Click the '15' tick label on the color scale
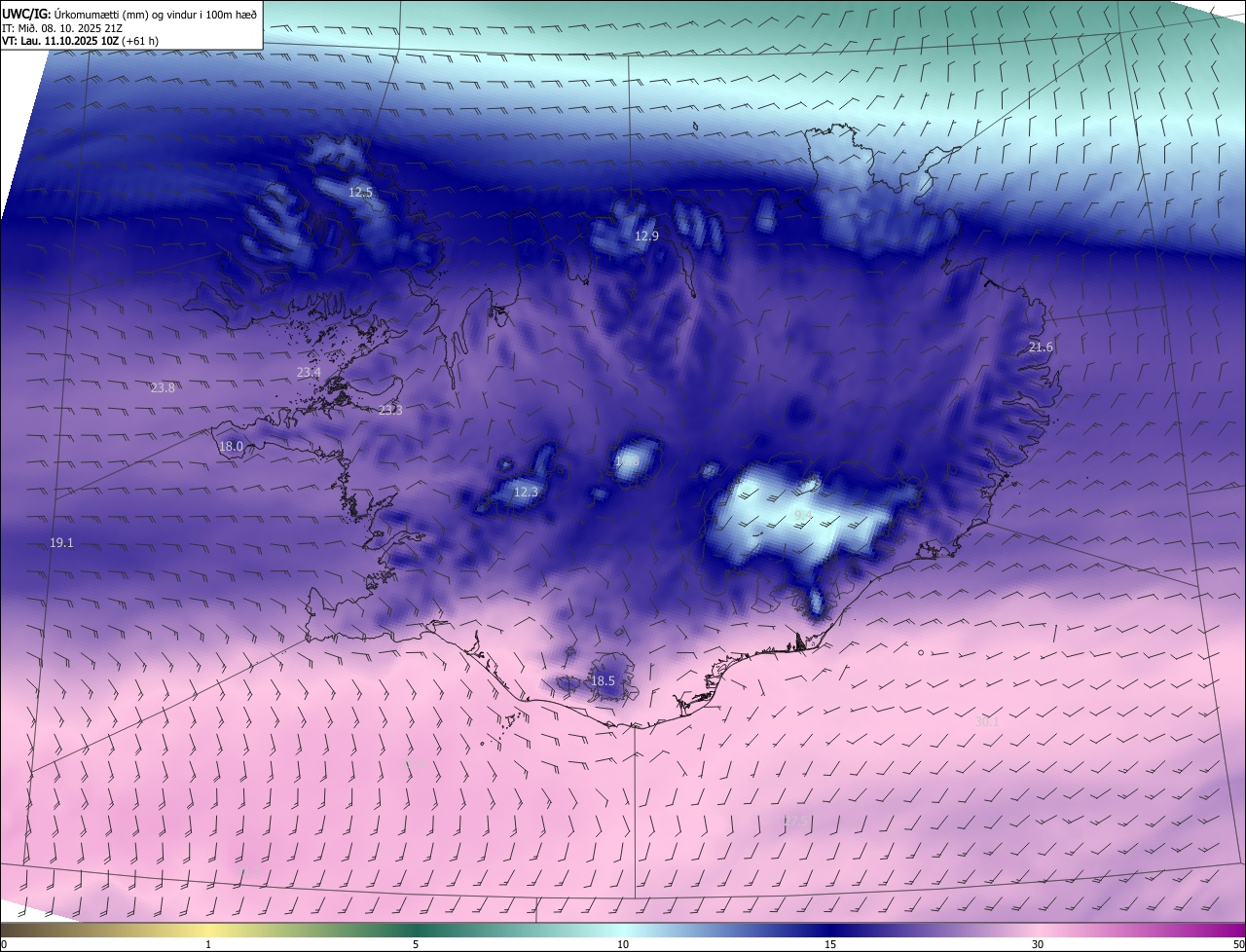Image resolution: width=1246 pixels, height=952 pixels. pos(830,944)
